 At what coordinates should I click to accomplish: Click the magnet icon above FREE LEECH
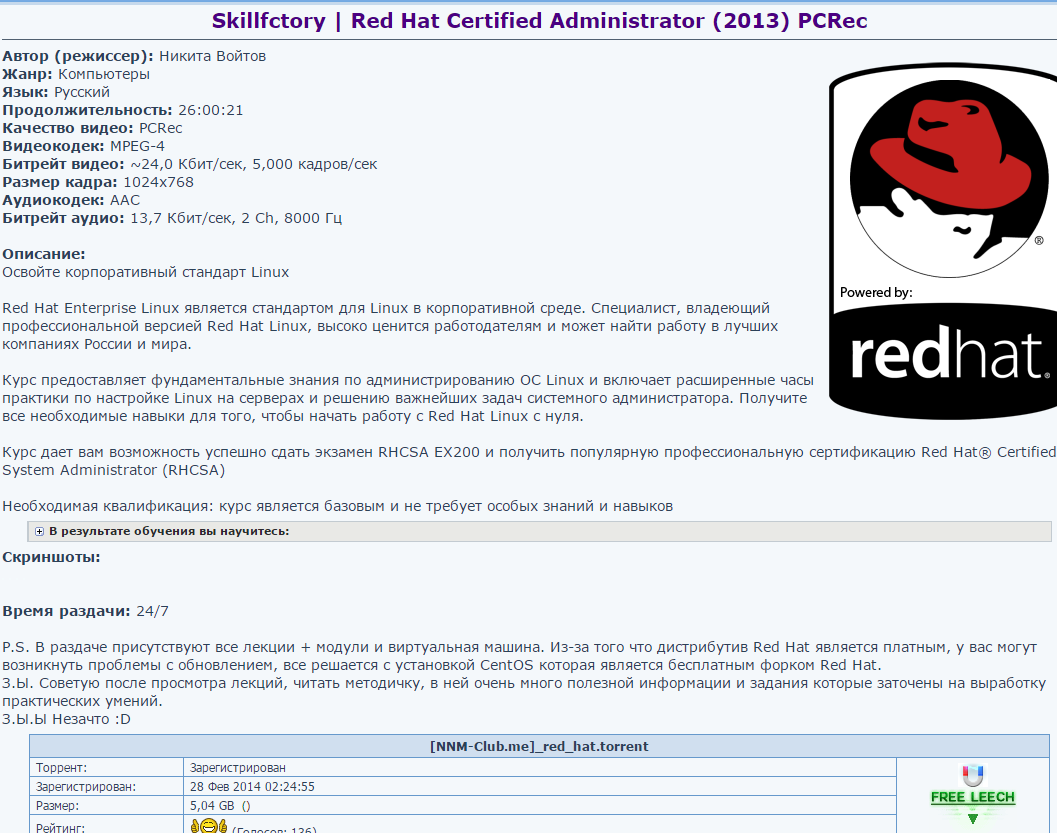click(x=972, y=776)
